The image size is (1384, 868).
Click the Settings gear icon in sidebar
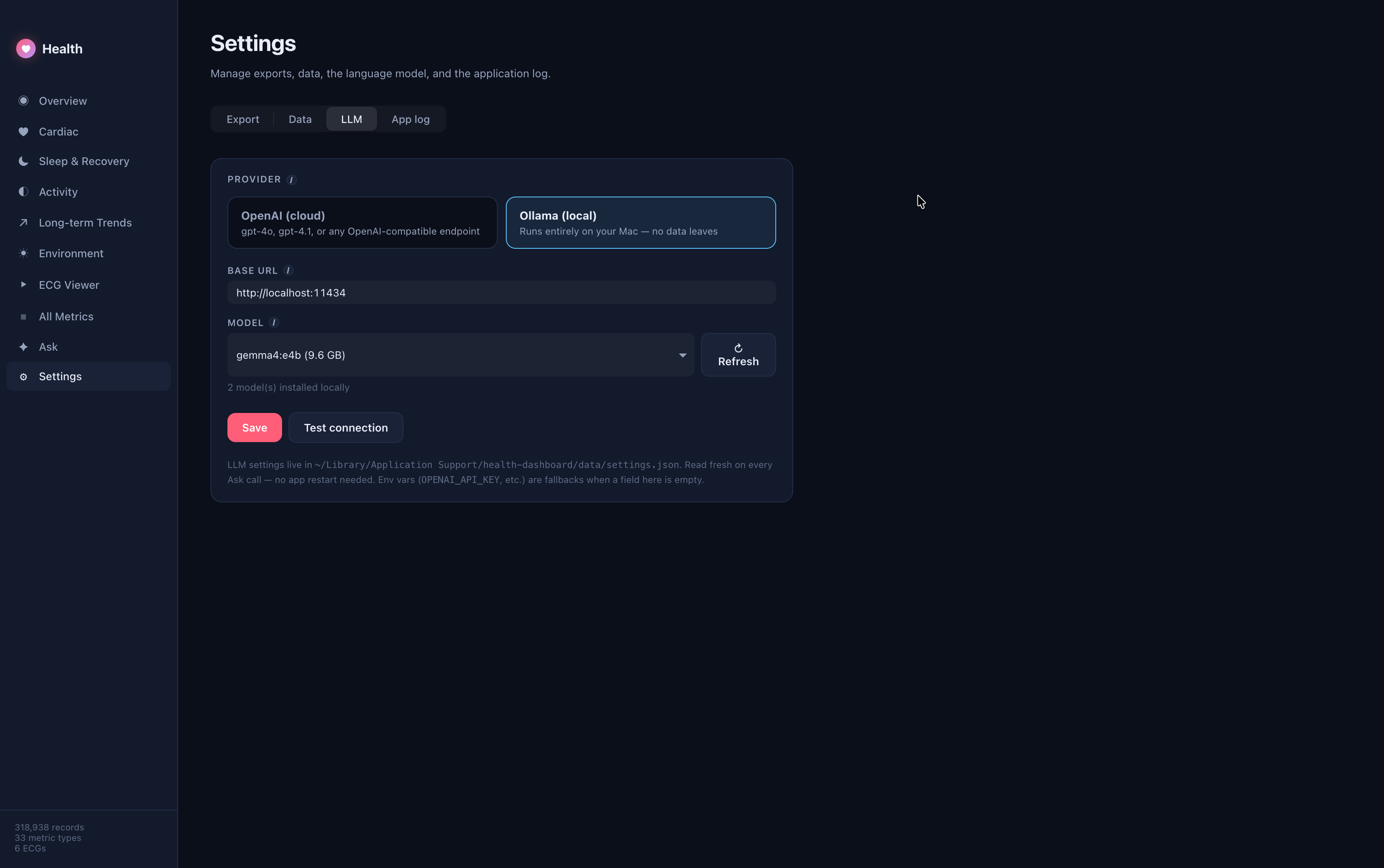(23, 377)
